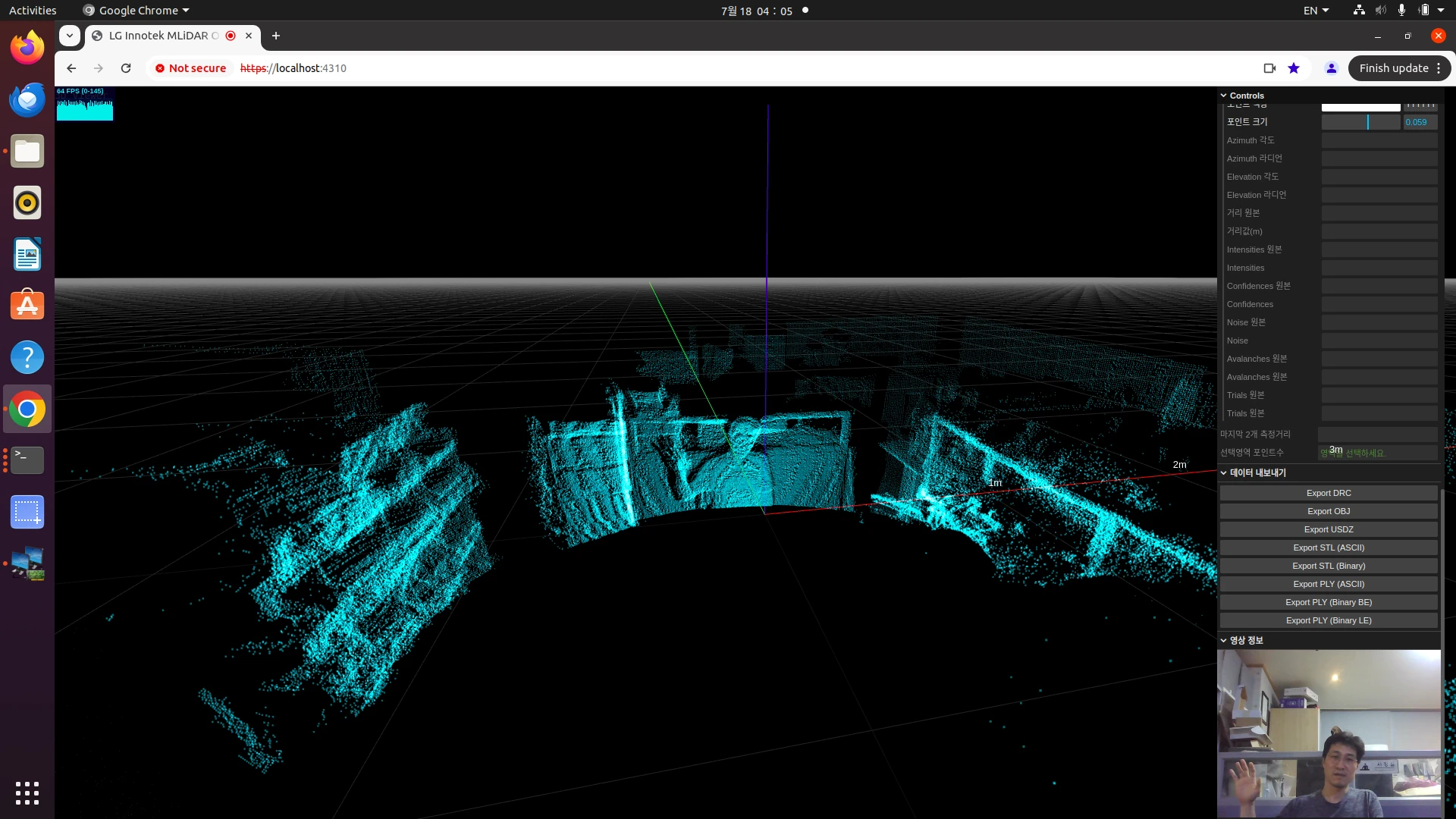Show all applications grid
Viewport: 1456px width, 819px height.
(27, 792)
